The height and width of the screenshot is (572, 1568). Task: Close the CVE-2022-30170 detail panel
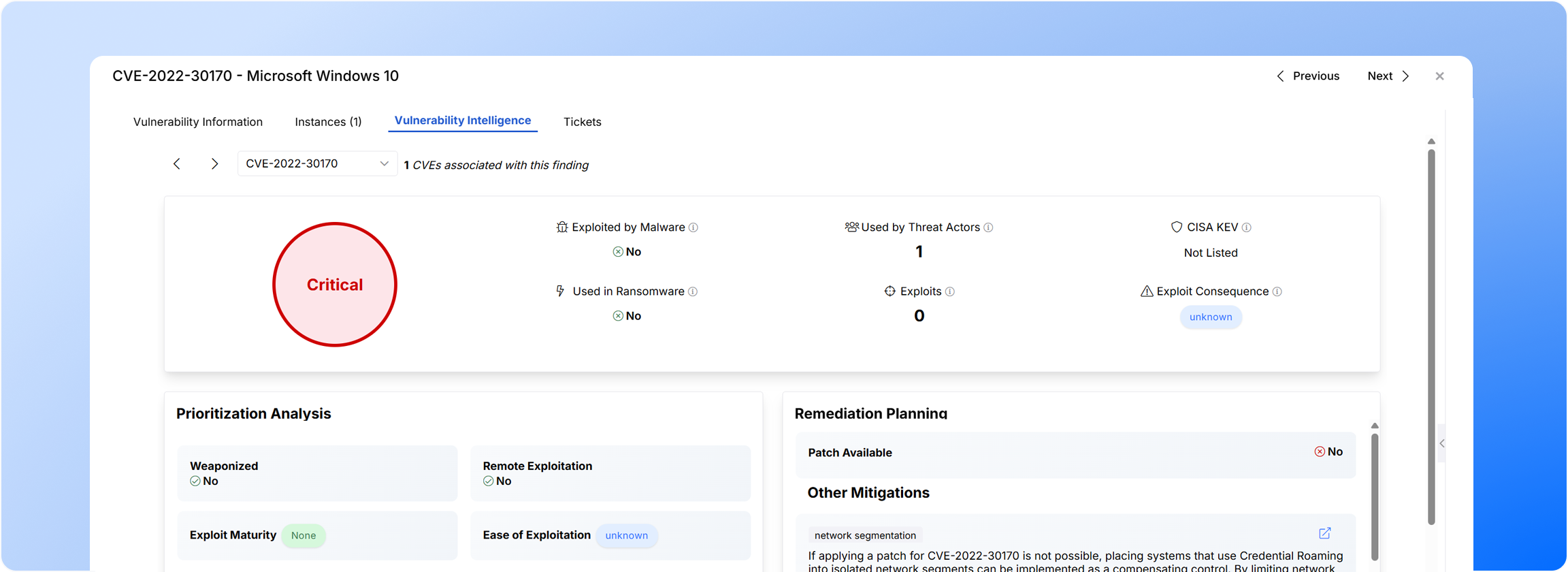[1439, 76]
